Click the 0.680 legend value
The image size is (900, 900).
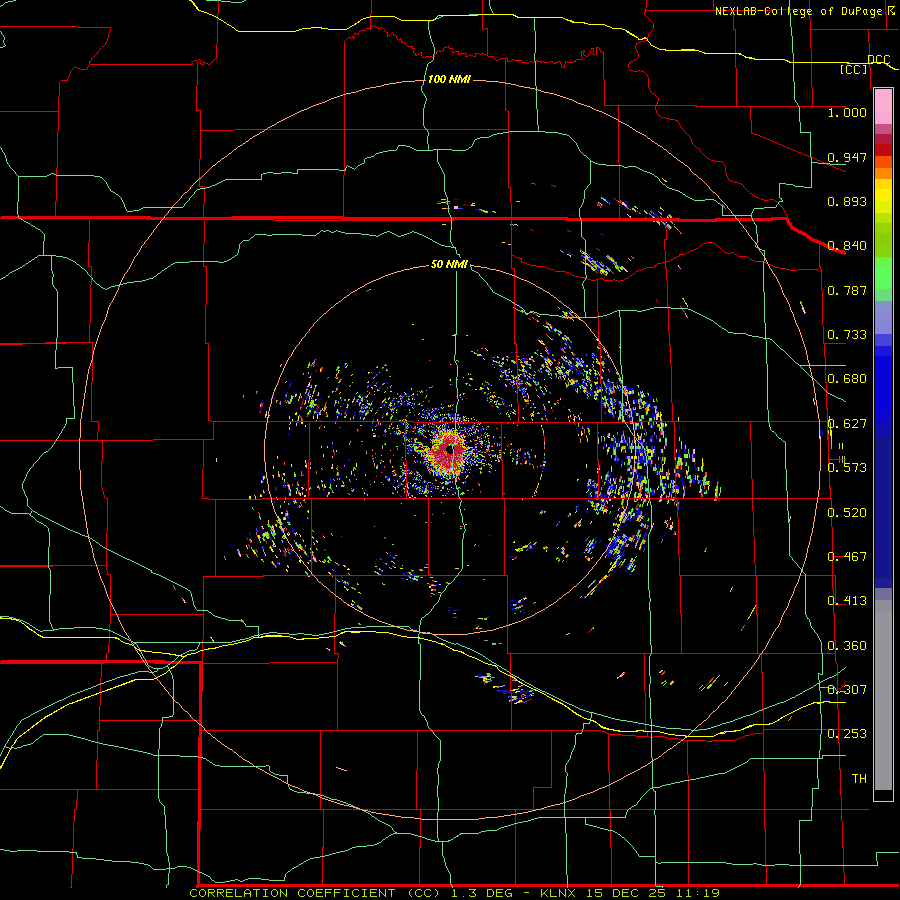click(847, 379)
